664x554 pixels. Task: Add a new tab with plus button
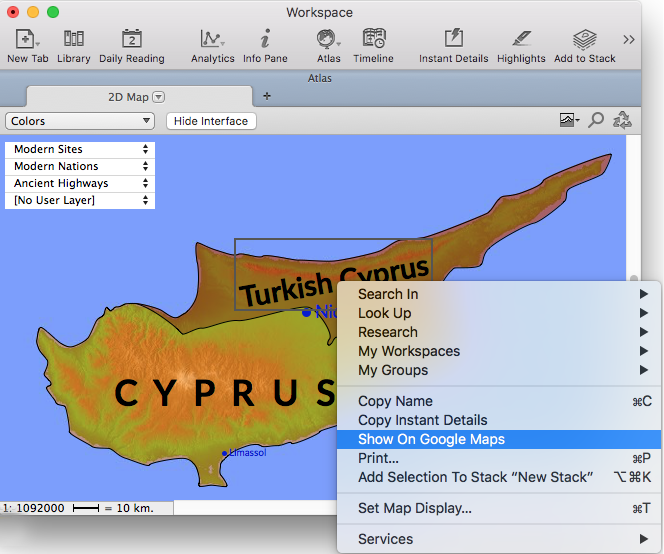(x=266, y=97)
